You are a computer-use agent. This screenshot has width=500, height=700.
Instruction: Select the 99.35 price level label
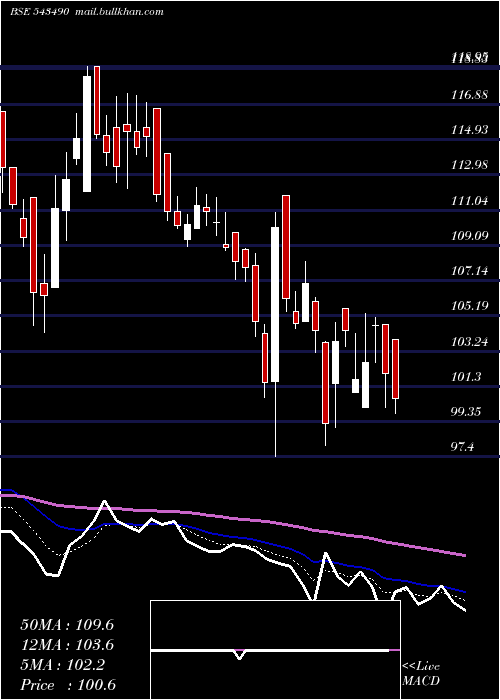point(467,411)
